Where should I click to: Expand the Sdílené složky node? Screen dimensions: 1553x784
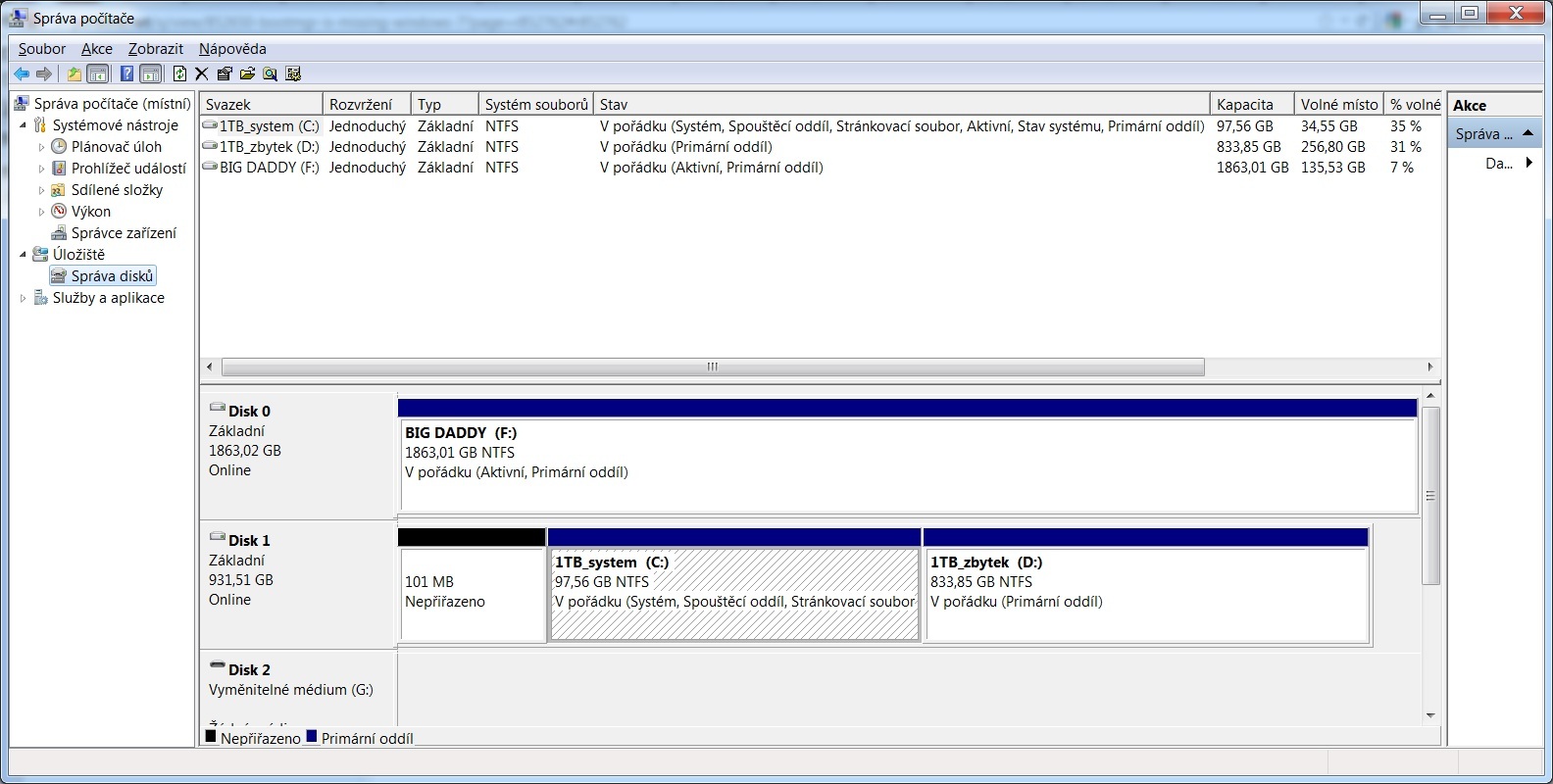pos(41,190)
